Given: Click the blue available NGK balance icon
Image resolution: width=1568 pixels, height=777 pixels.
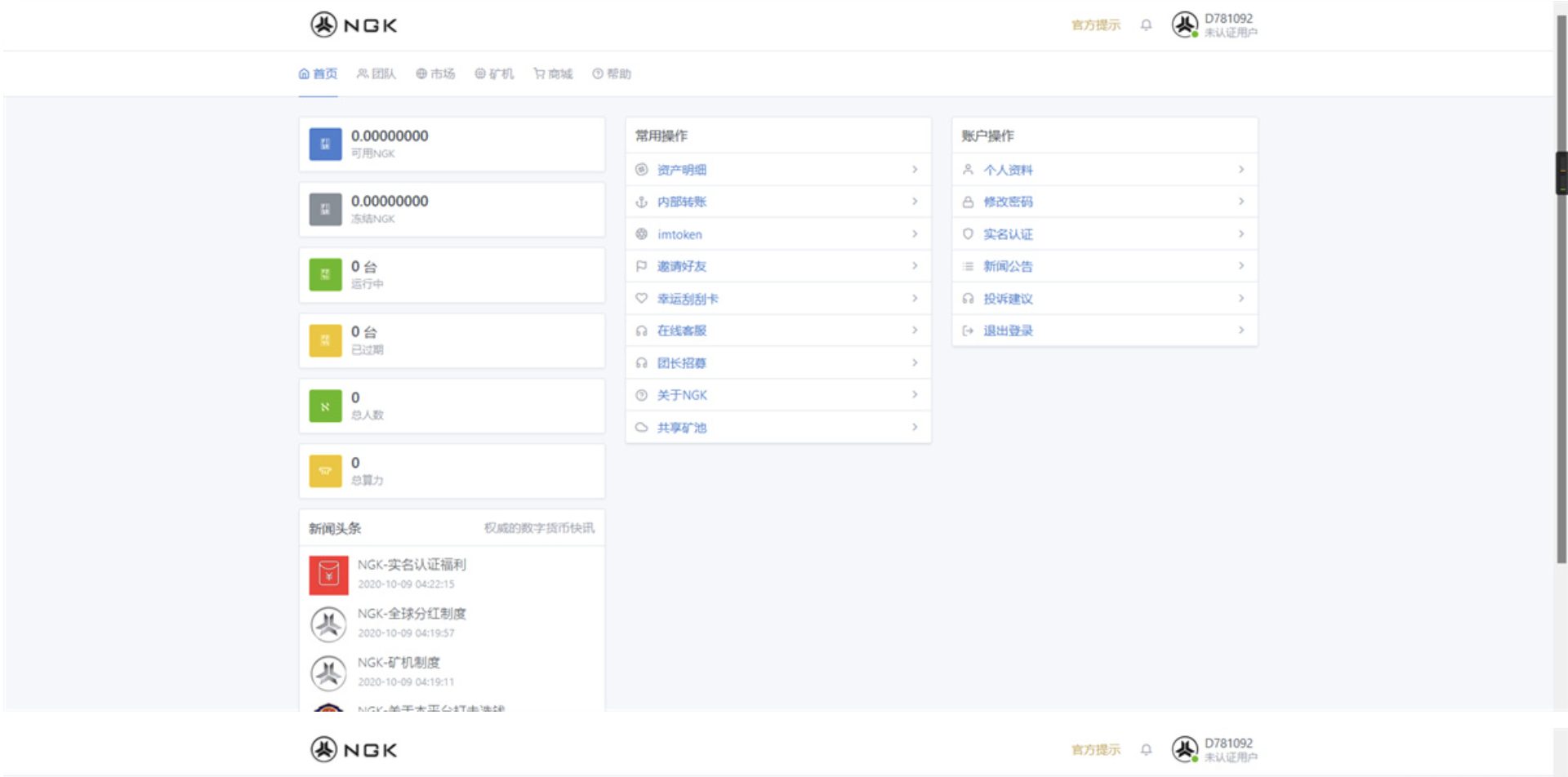Looking at the screenshot, I should click(x=325, y=144).
